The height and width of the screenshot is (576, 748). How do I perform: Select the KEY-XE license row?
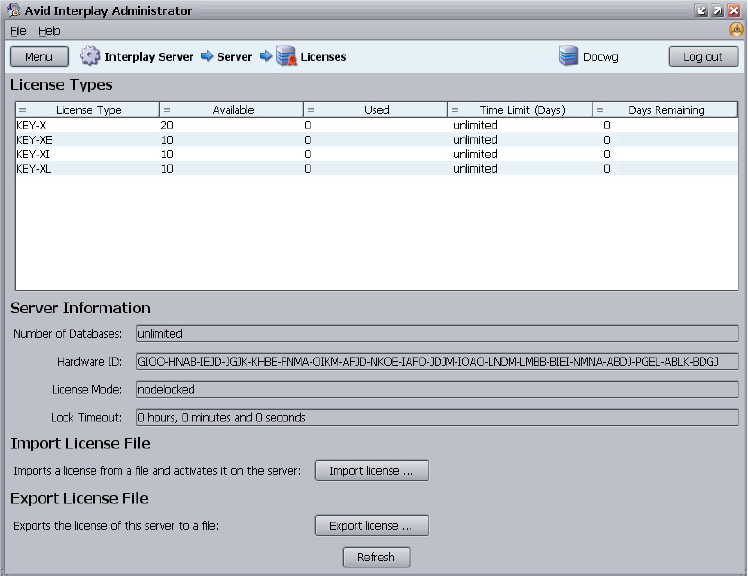click(x=377, y=140)
